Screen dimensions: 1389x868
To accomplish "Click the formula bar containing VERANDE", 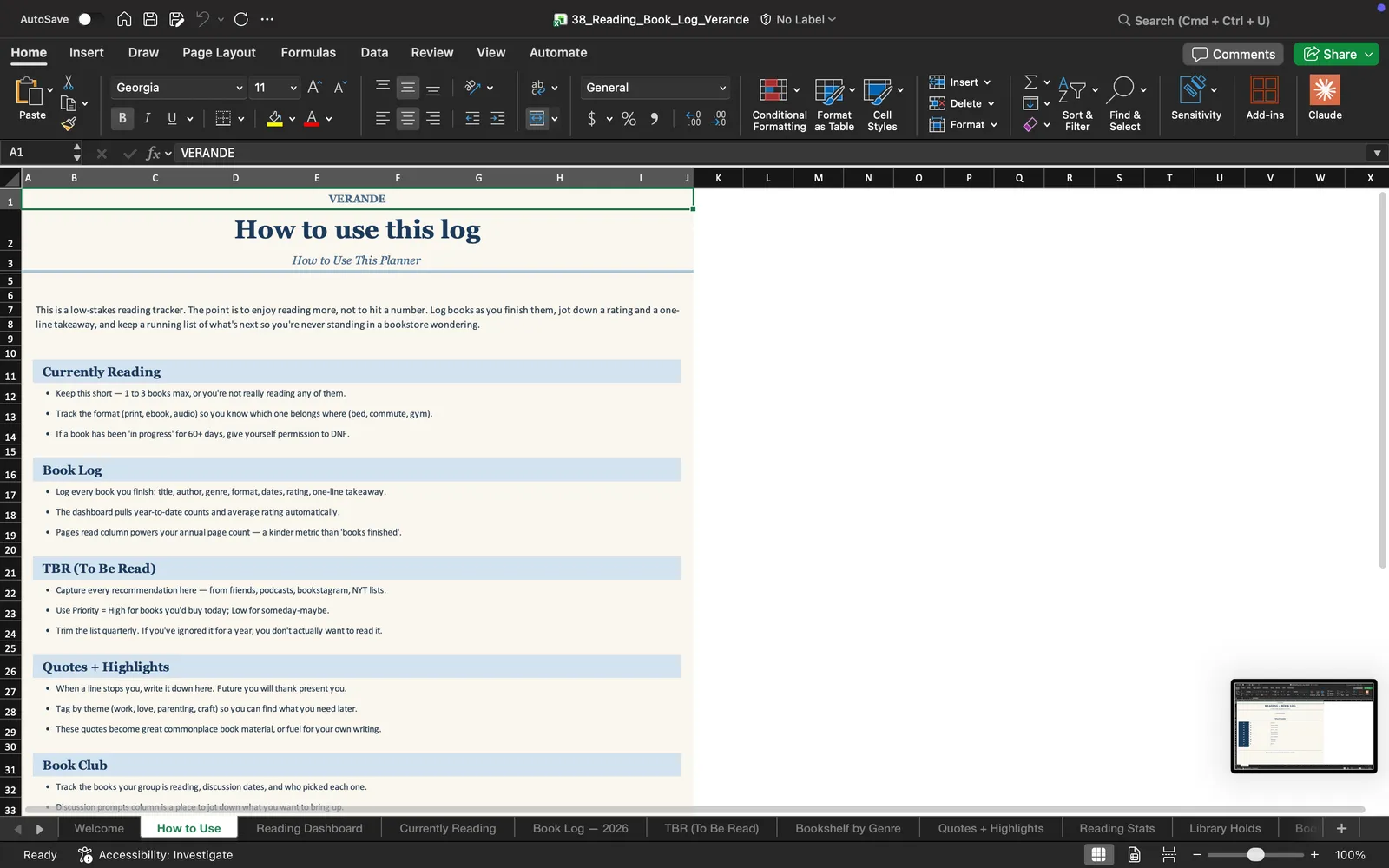I will (769, 153).
